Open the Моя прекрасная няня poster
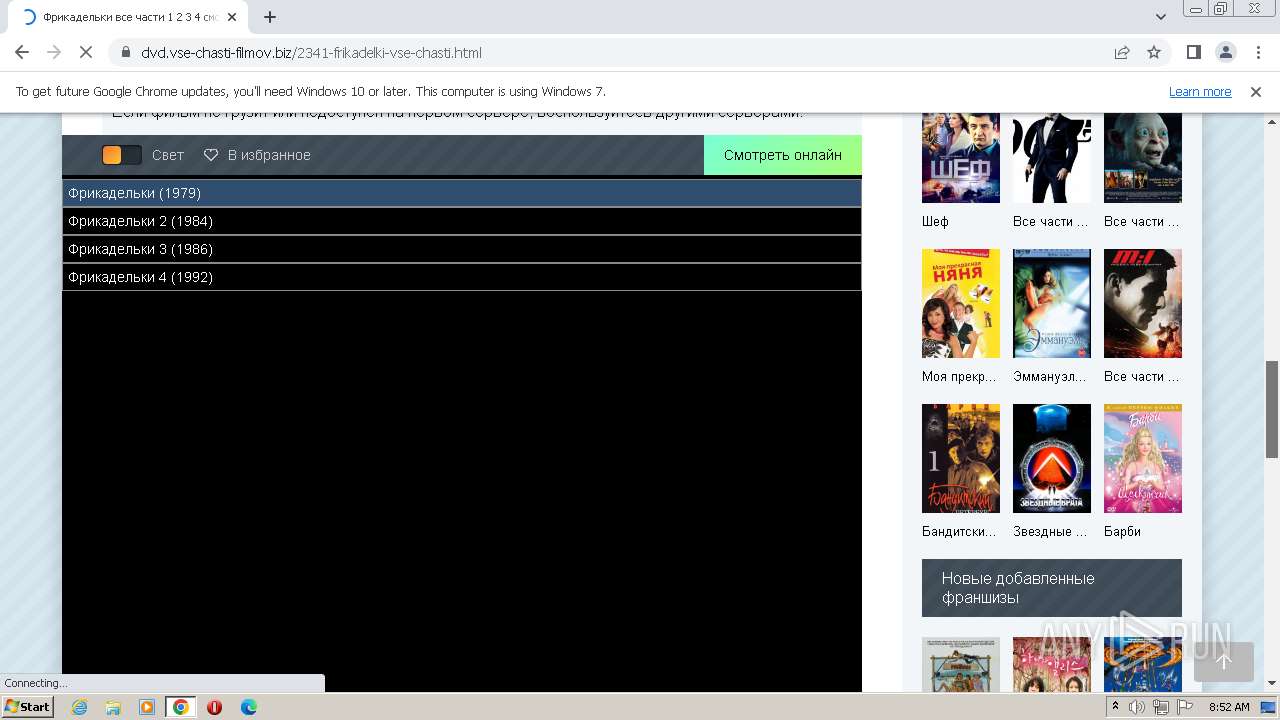The width and height of the screenshot is (1280, 720). (x=961, y=303)
